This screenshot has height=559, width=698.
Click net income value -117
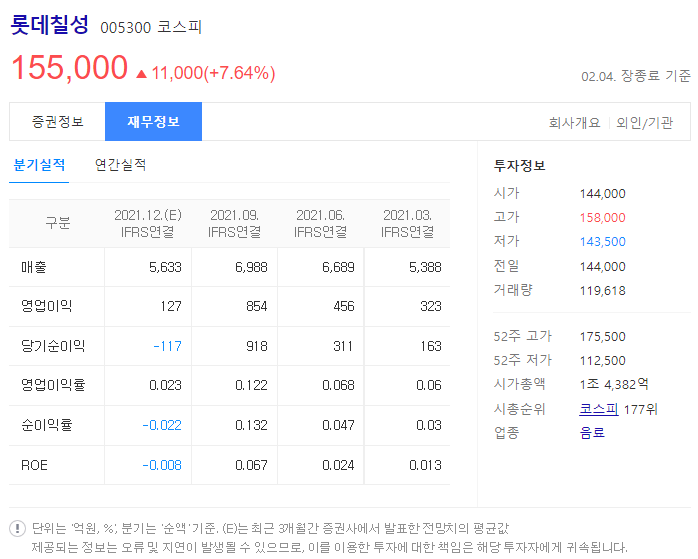(x=167, y=346)
